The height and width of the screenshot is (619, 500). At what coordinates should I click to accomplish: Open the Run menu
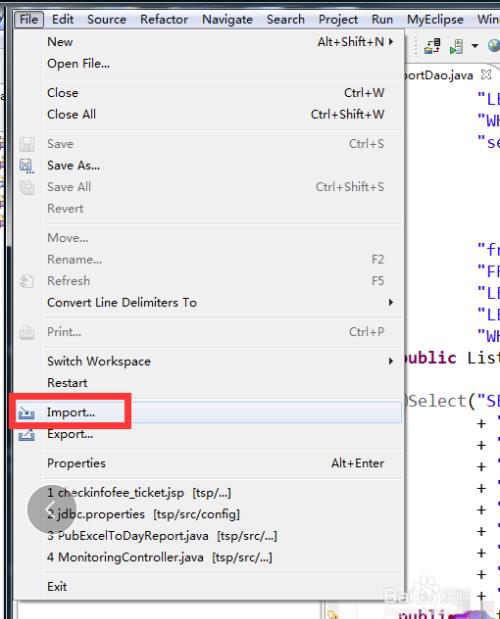point(382,19)
